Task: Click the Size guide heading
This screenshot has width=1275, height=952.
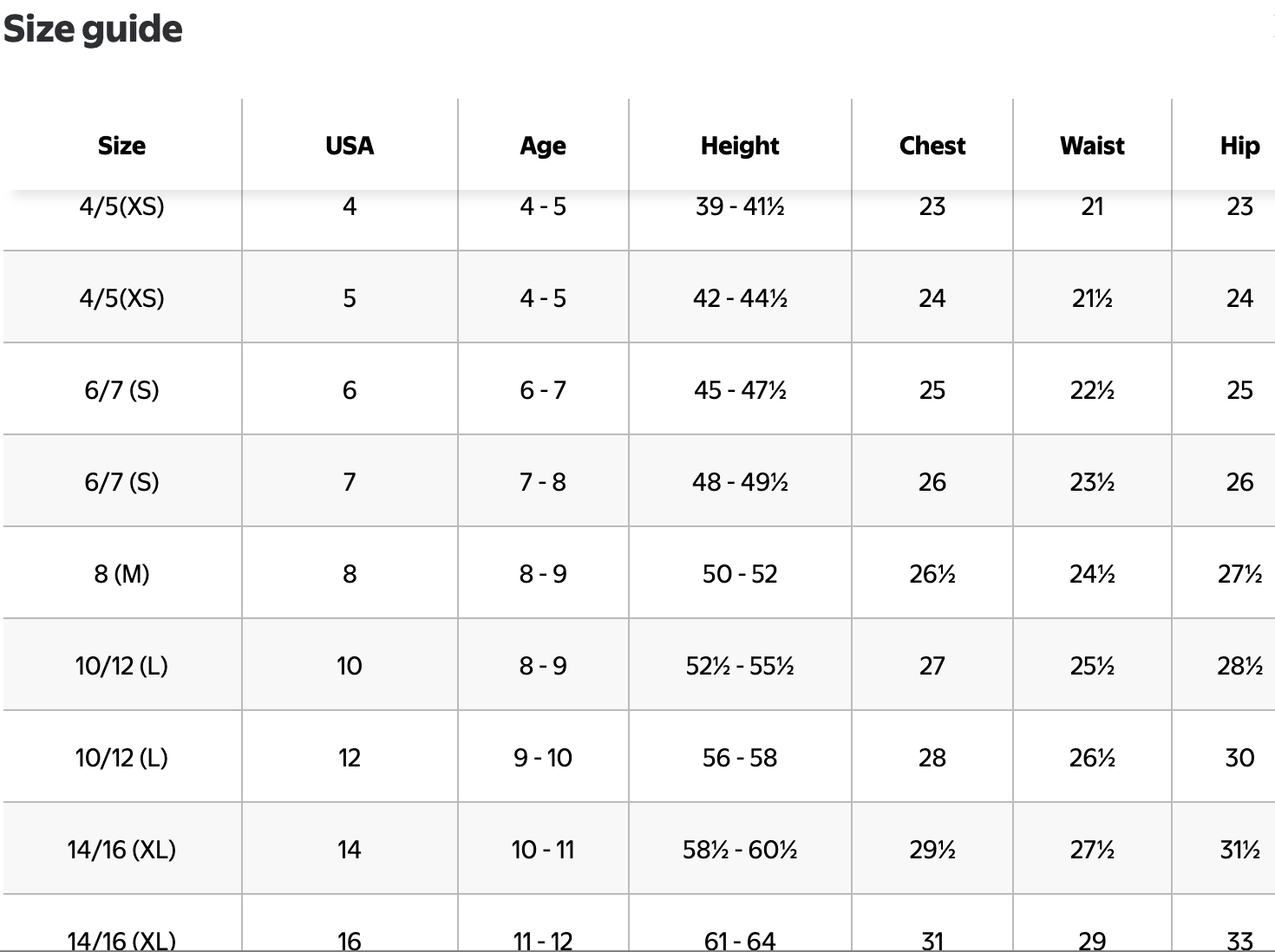Action: click(x=93, y=29)
